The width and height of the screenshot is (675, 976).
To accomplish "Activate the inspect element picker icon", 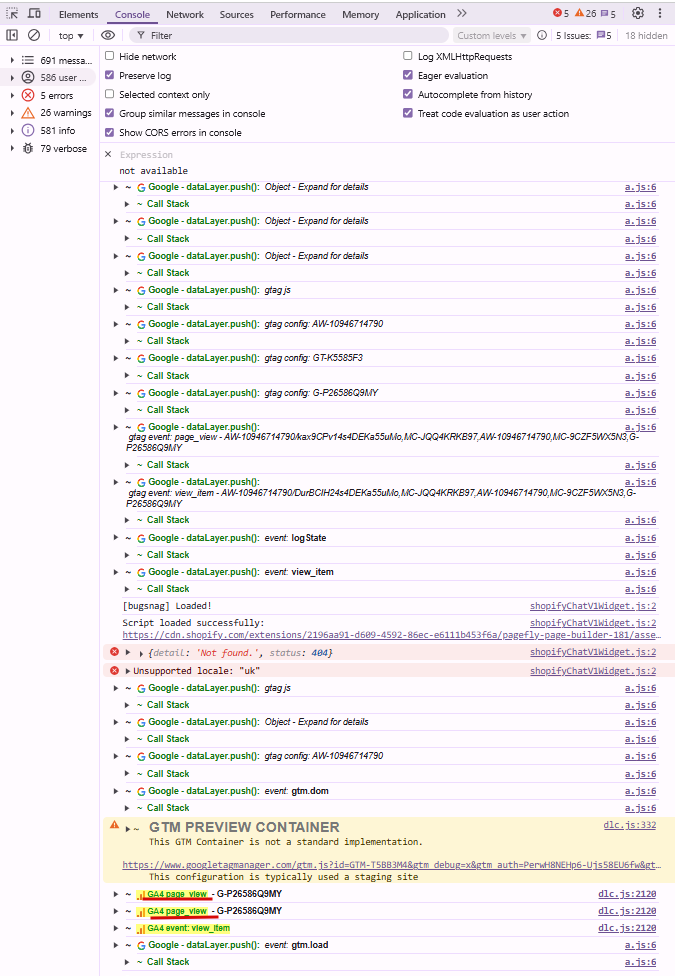I will click(12, 14).
